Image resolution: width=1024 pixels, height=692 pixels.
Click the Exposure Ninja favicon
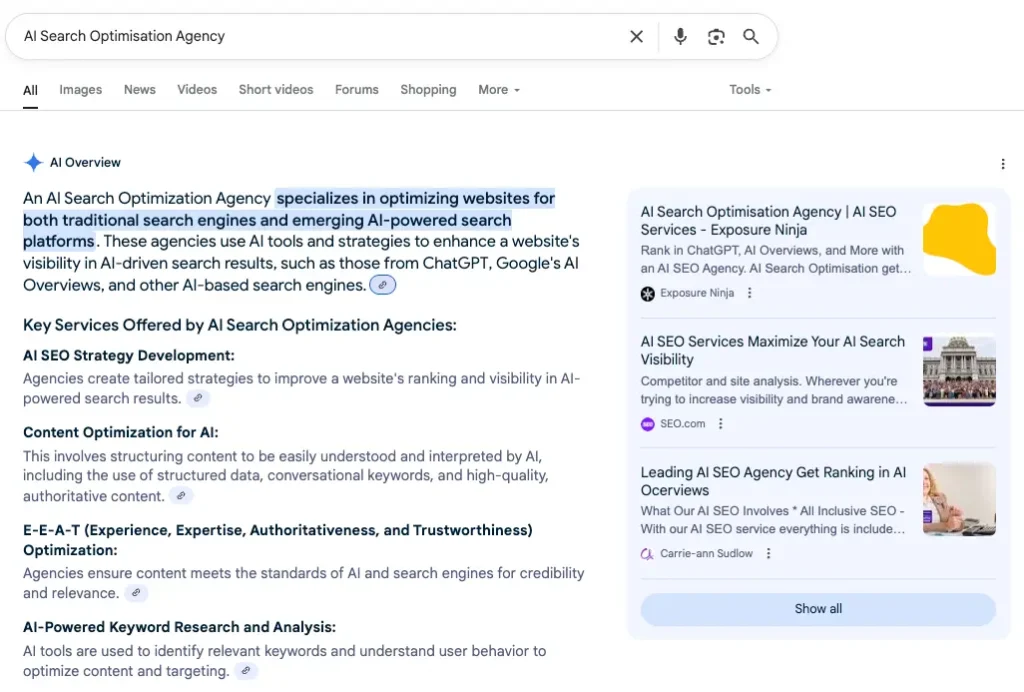[647, 294]
